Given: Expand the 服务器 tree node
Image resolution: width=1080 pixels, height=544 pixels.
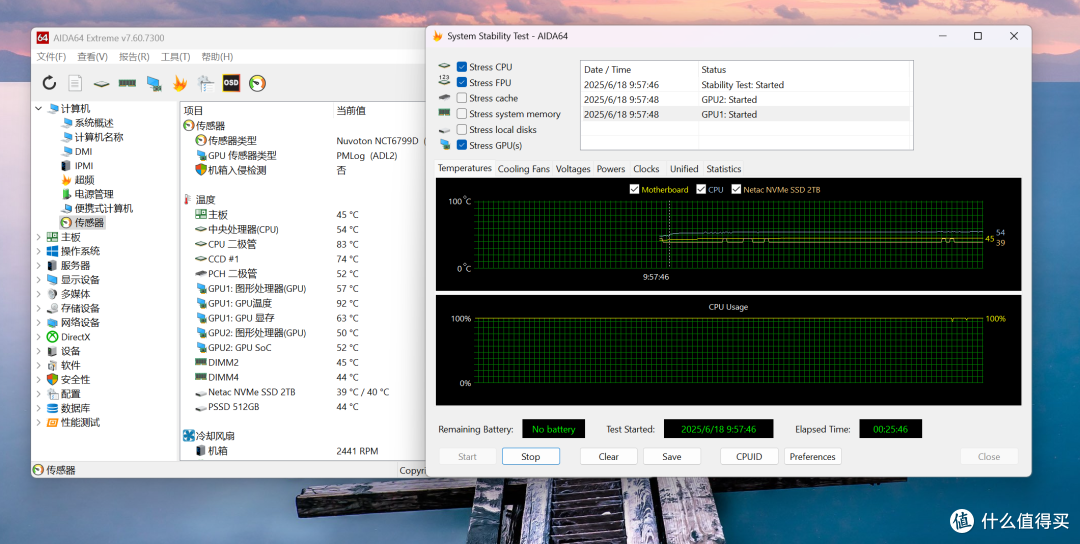Looking at the screenshot, I should pyautogui.click(x=39, y=265).
